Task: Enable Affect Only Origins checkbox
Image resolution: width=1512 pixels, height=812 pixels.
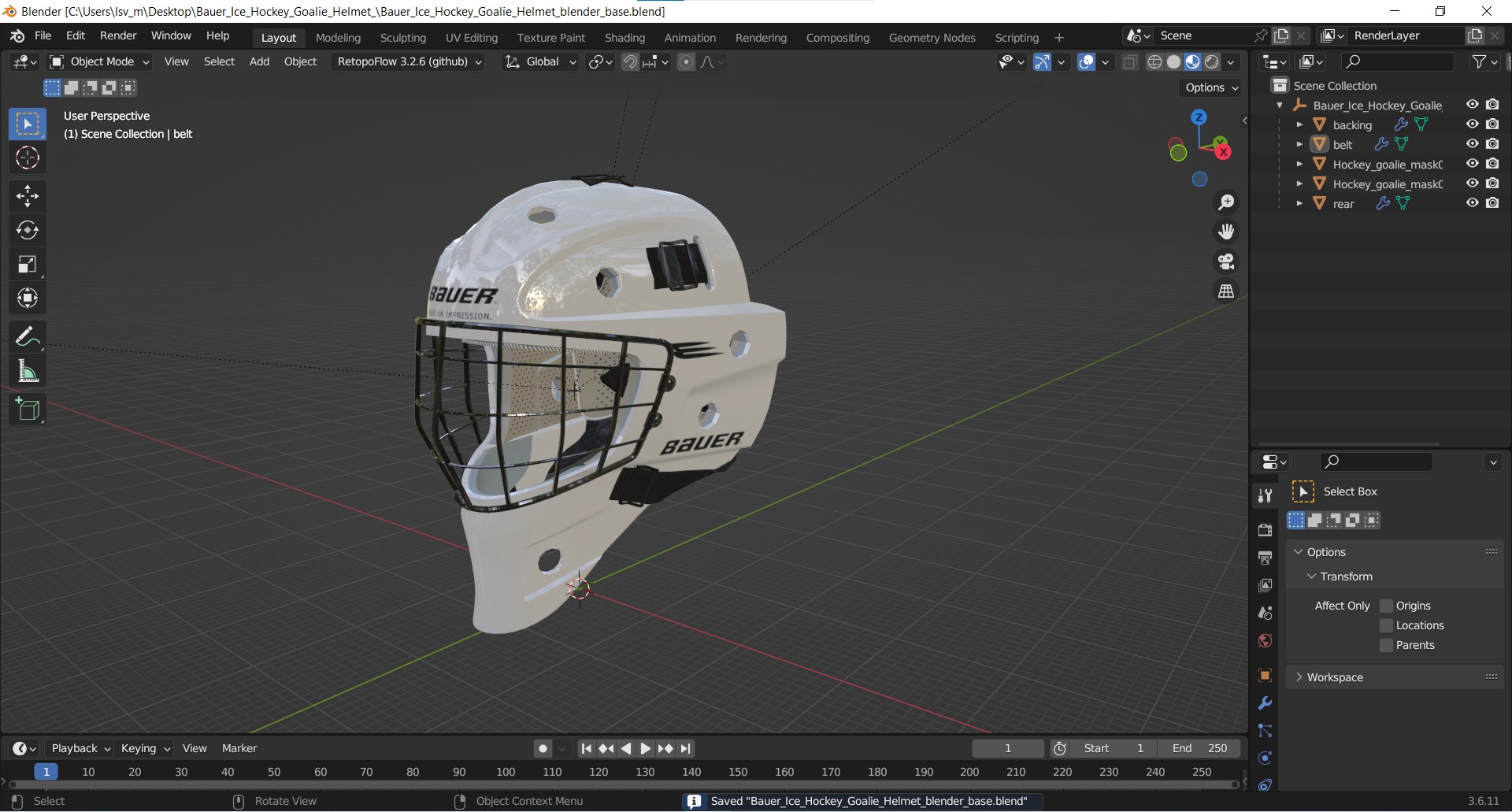Action: point(1387,606)
